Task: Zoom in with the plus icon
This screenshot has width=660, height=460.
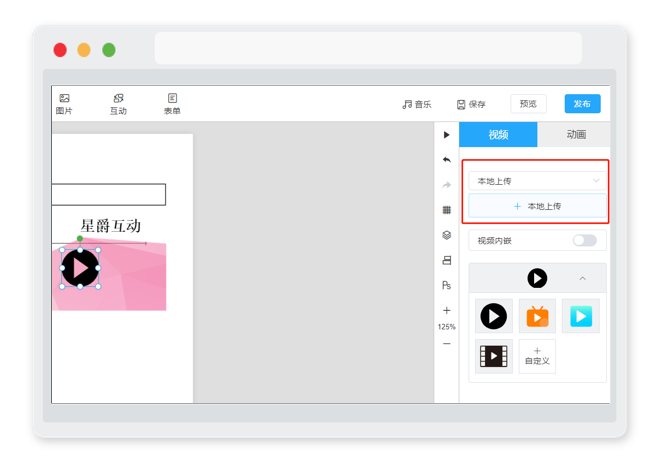Action: 447,311
